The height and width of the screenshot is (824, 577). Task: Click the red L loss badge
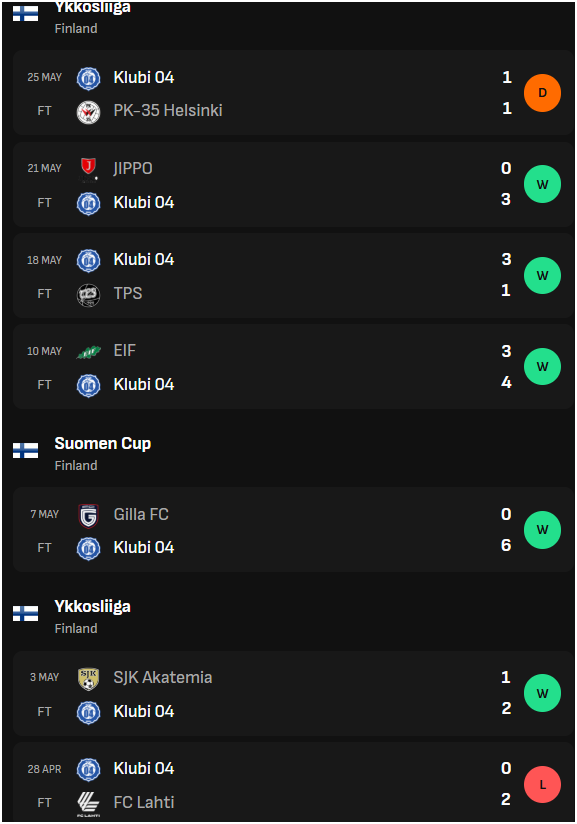click(x=542, y=785)
